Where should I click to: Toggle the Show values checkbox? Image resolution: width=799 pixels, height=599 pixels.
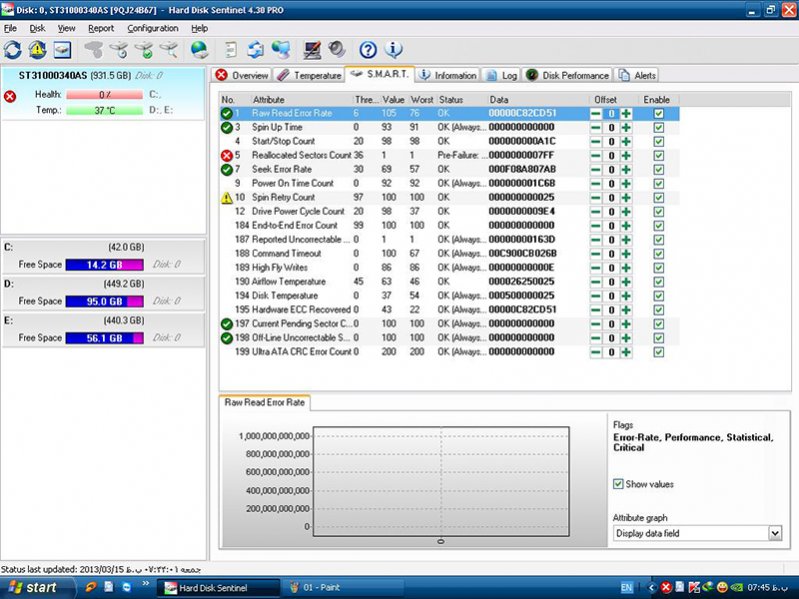pos(618,484)
